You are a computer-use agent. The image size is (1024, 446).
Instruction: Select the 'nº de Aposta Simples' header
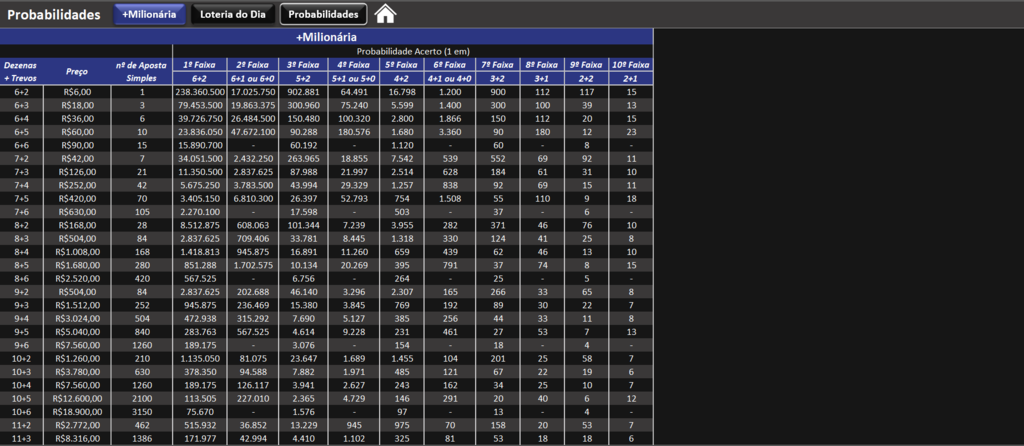point(142,71)
